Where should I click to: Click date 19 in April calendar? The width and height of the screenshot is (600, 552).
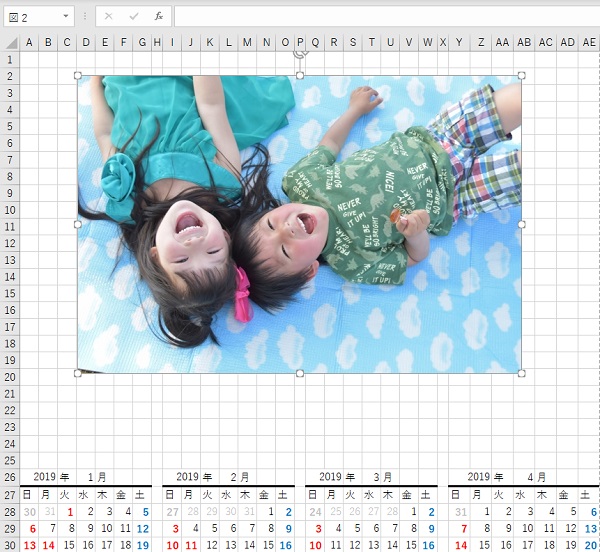click(x=571, y=545)
